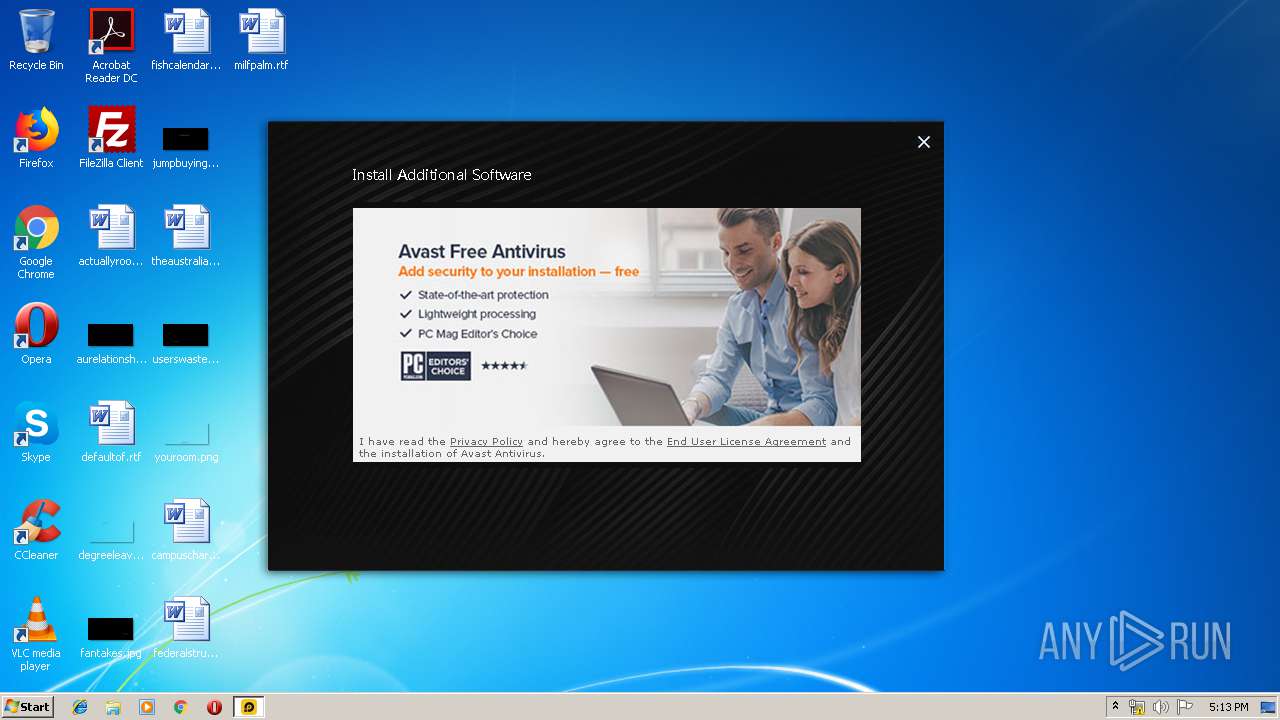
Task: Click the Start button
Action: point(27,707)
